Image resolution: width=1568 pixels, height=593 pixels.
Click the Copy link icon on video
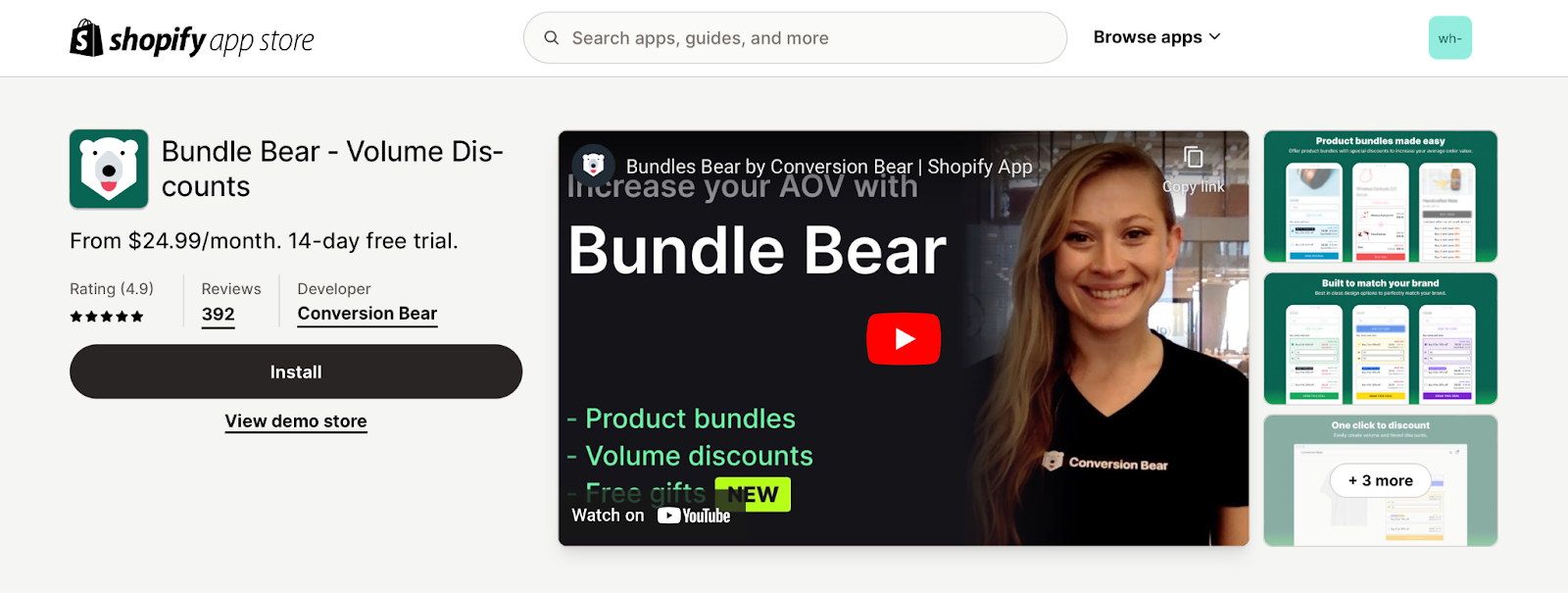pyautogui.click(x=1193, y=158)
